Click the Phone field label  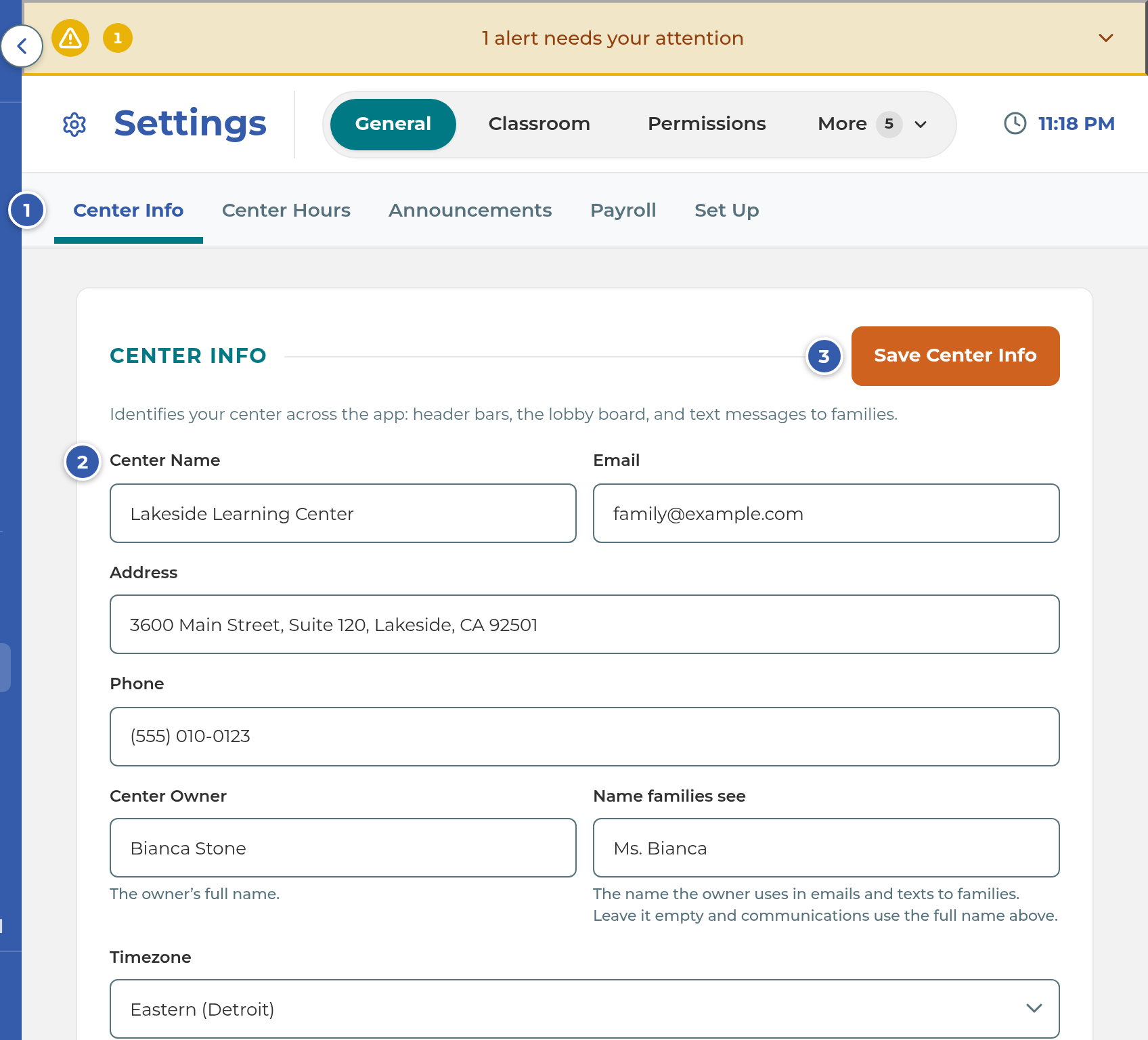pyautogui.click(x=137, y=684)
